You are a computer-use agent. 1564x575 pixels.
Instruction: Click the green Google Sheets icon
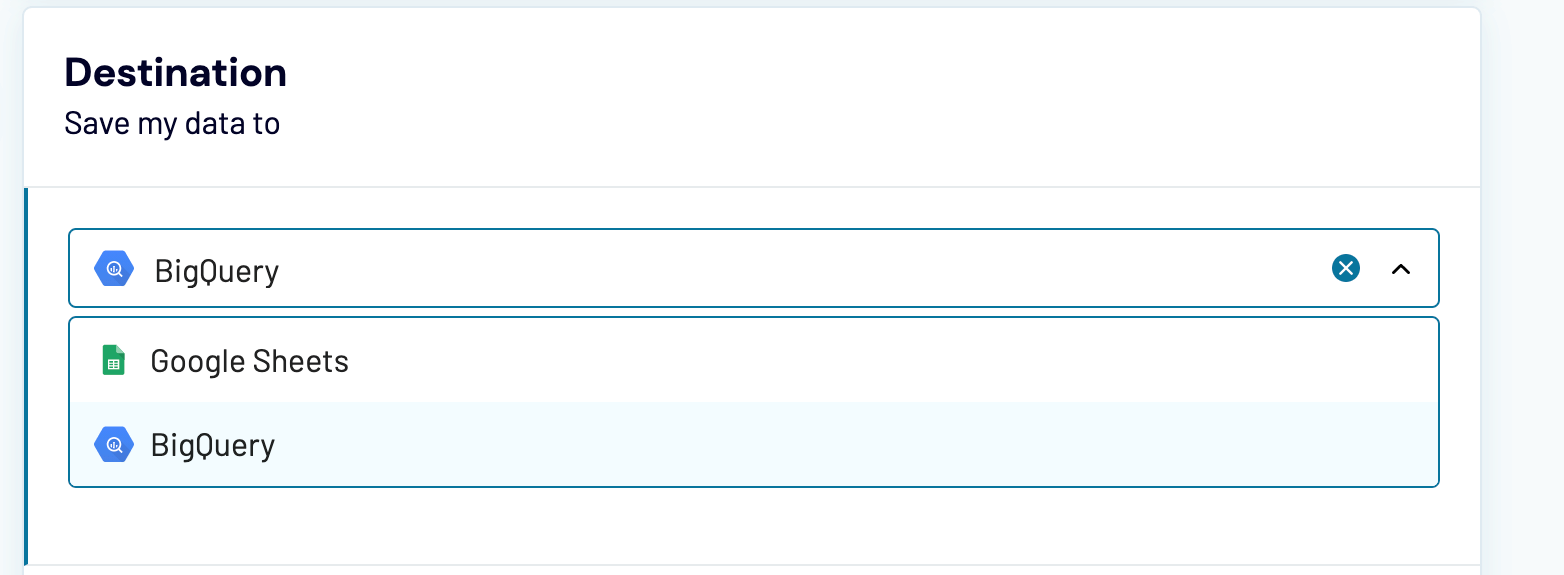click(x=114, y=360)
